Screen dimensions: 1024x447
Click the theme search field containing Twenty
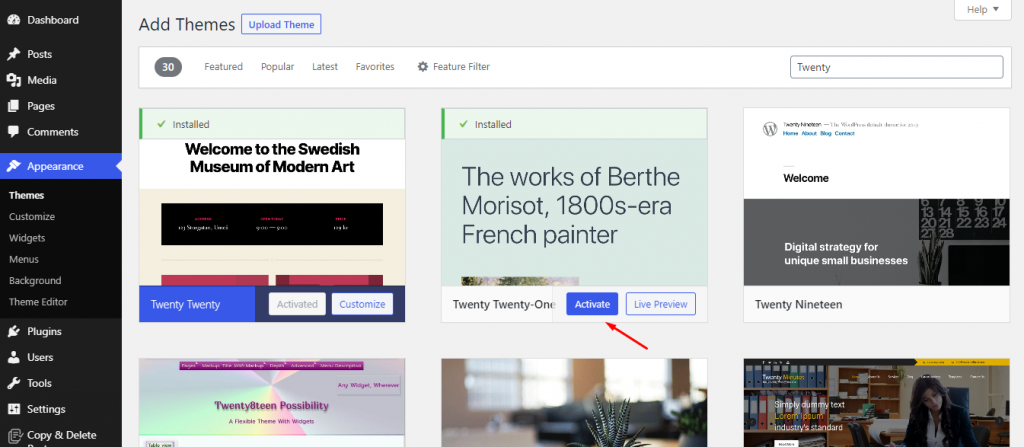(896, 67)
